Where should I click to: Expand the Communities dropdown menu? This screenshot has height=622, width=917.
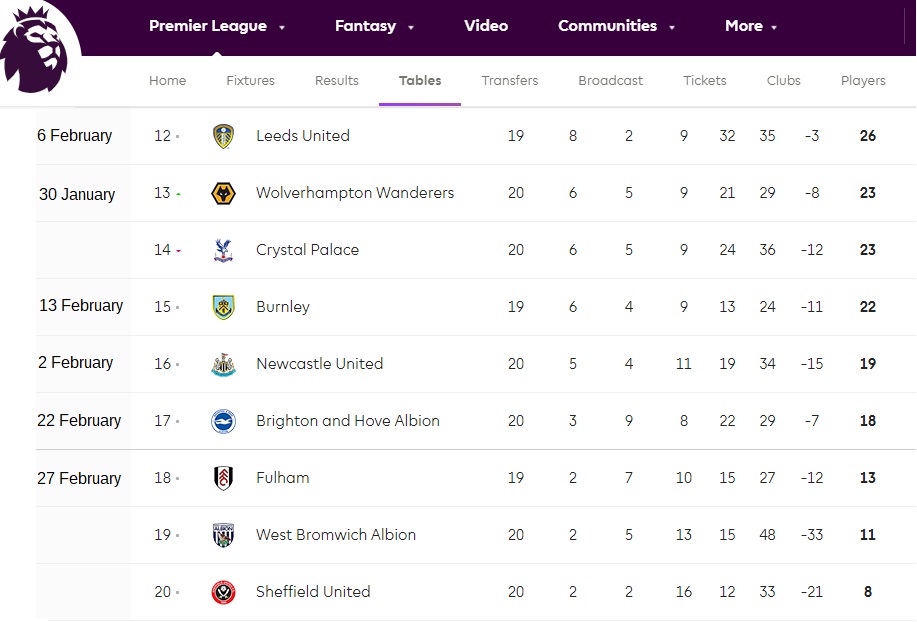pyautogui.click(x=616, y=27)
